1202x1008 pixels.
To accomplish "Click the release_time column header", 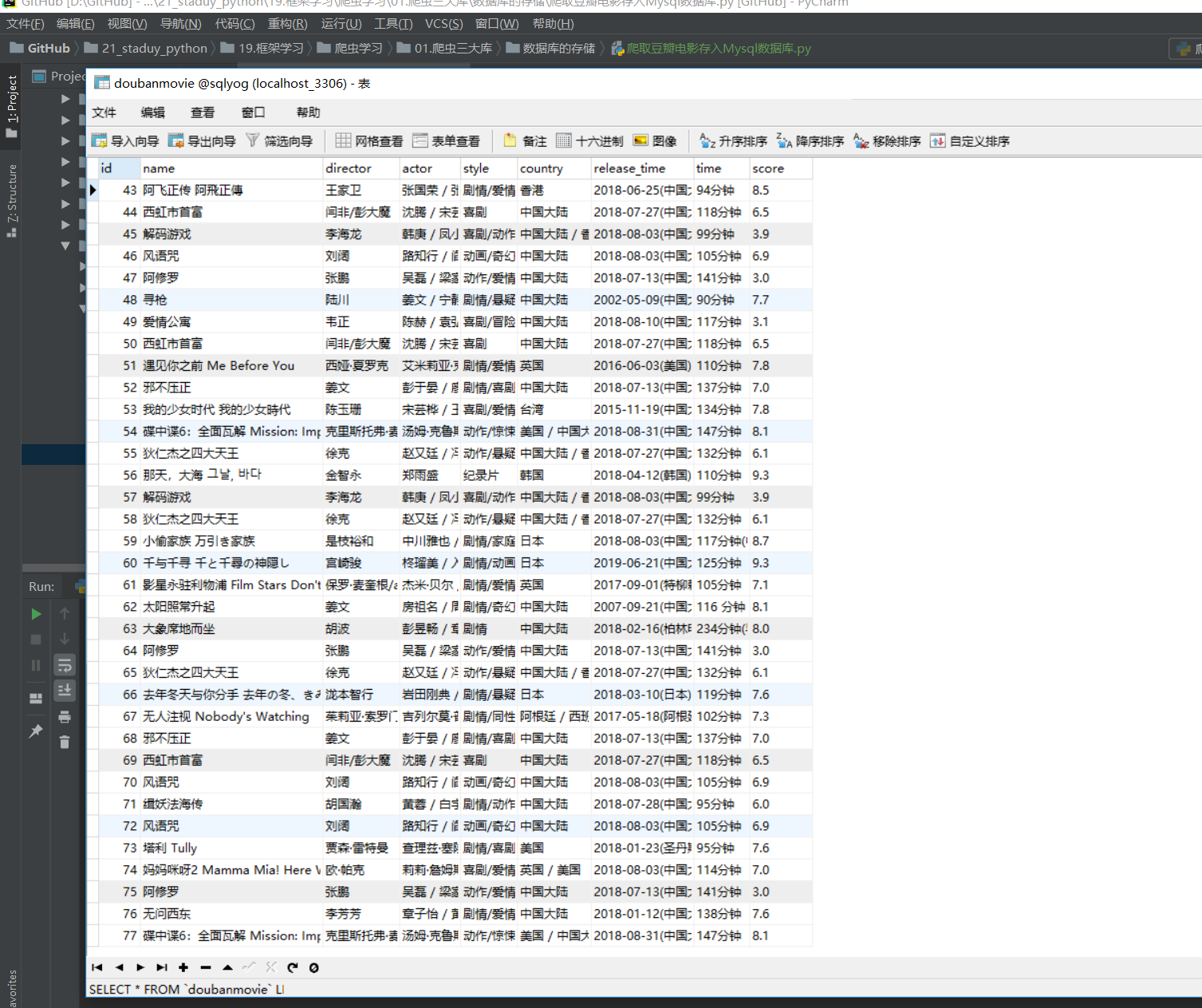I will 641,168.
